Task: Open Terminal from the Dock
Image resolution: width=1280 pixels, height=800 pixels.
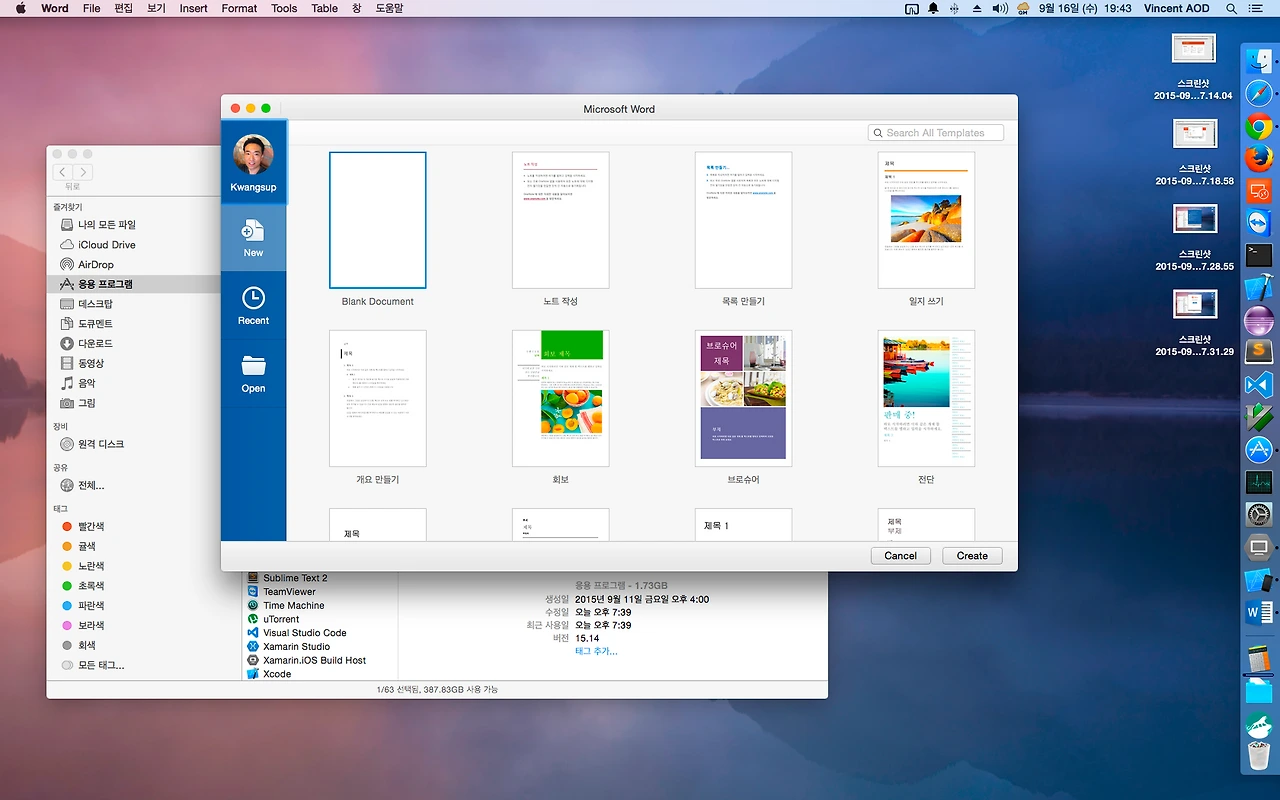Action: tap(1258, 256)
